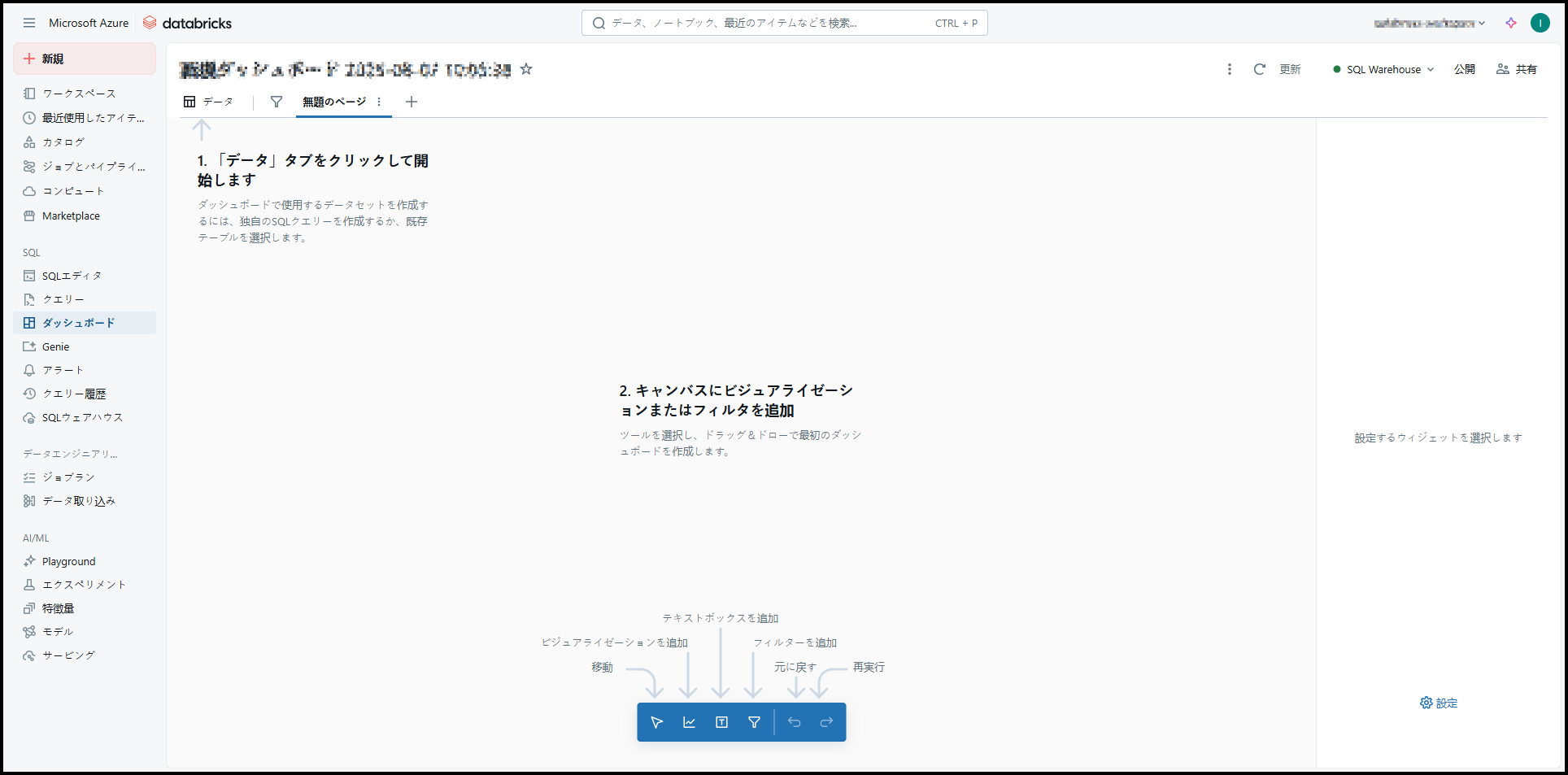The image size is (1568, 775).
Task: Open アラート in sidebar
Action: click(x=85, y=370)
